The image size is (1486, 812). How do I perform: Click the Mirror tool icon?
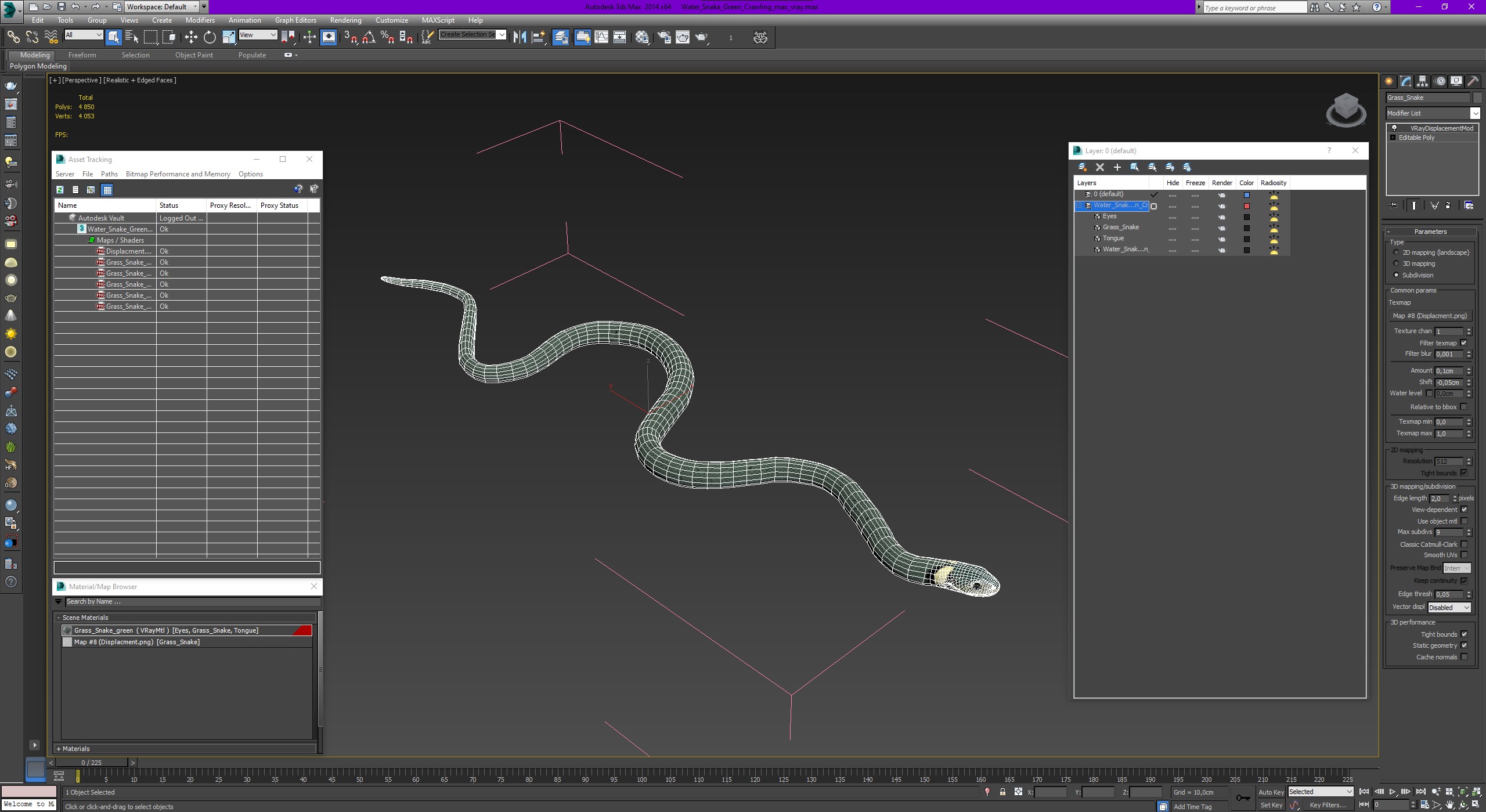coord(520,37)
